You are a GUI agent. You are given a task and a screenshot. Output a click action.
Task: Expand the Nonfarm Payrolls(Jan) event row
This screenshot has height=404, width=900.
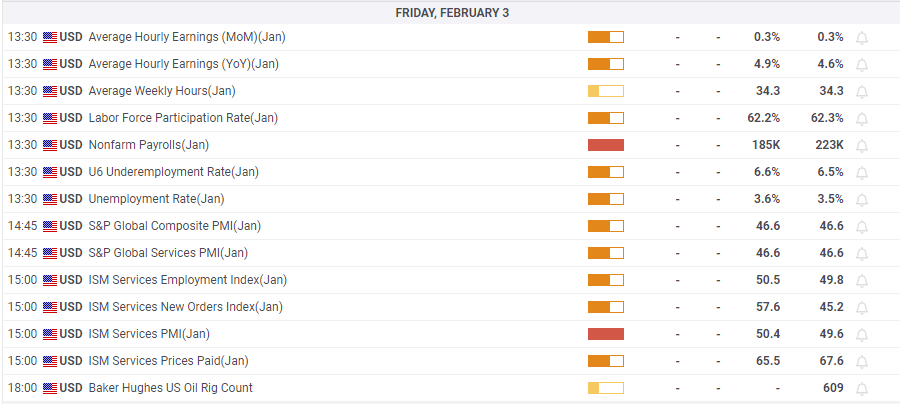pos(148,145)
